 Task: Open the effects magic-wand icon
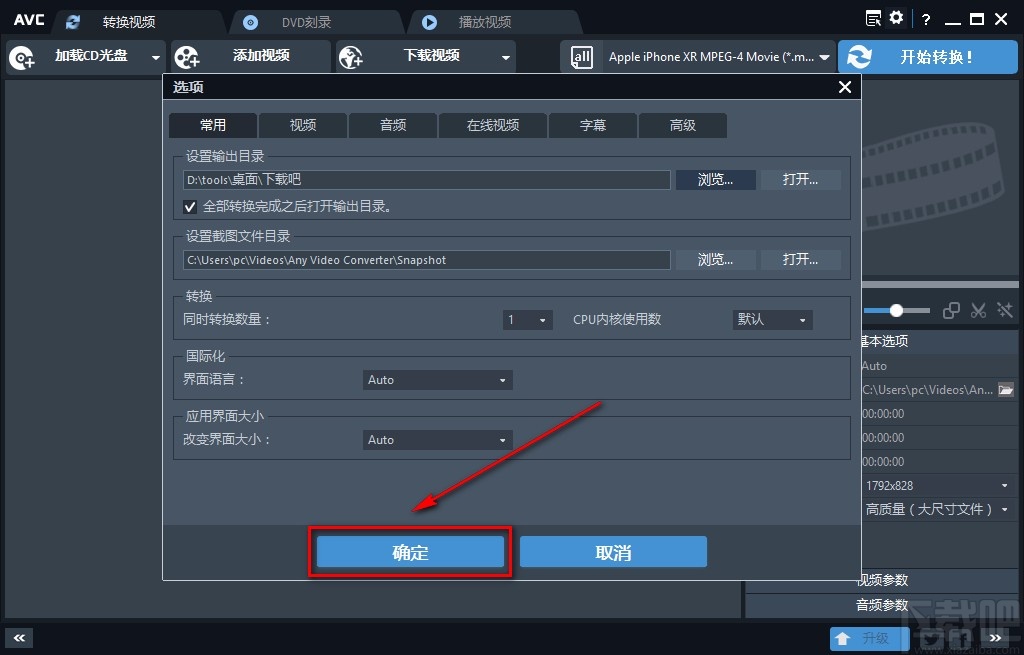tap(1004, 310)
